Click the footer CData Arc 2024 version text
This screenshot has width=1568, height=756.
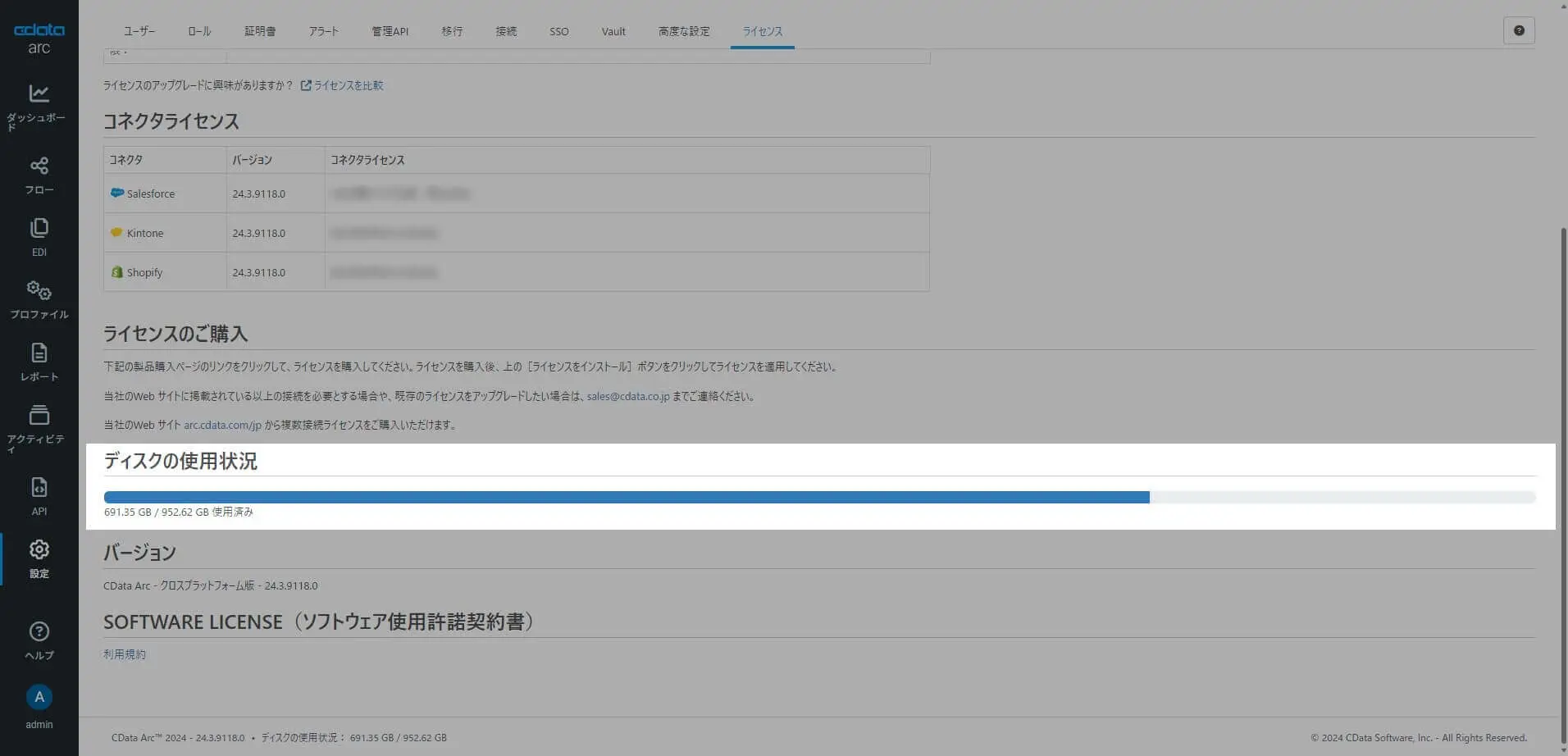point(178,737)
